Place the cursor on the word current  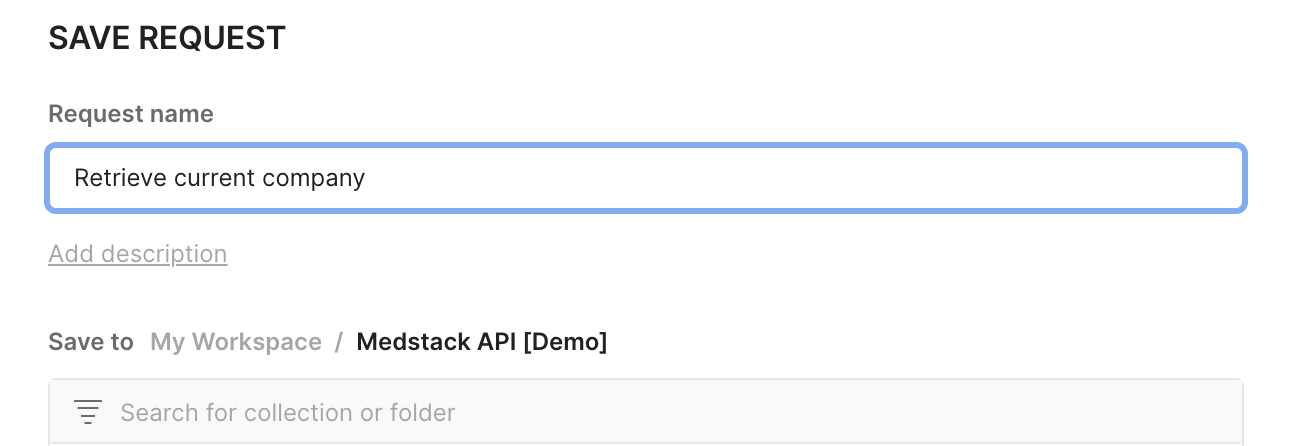[214, 179]
